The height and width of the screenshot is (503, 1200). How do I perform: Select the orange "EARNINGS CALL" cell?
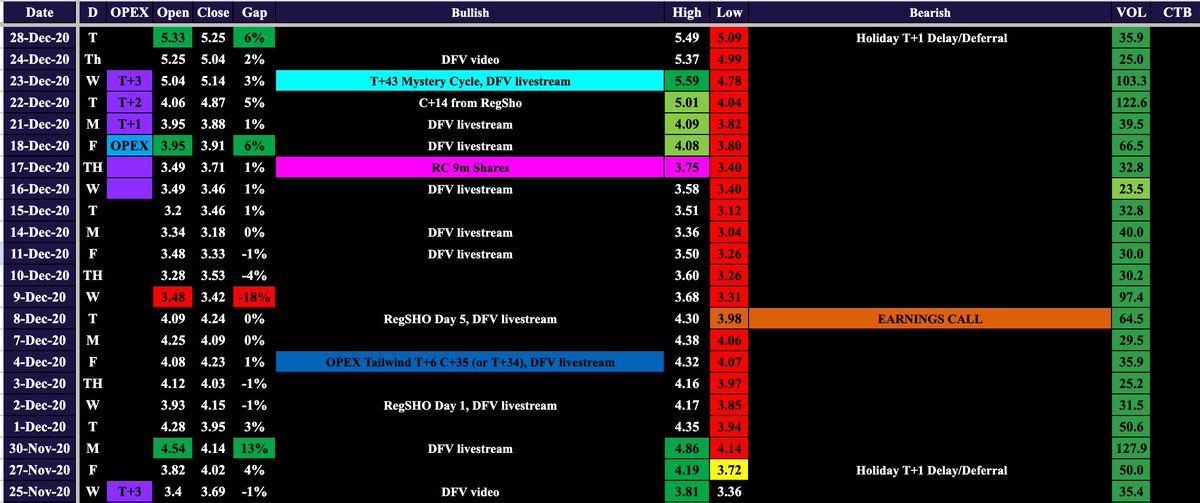[930, 319]
